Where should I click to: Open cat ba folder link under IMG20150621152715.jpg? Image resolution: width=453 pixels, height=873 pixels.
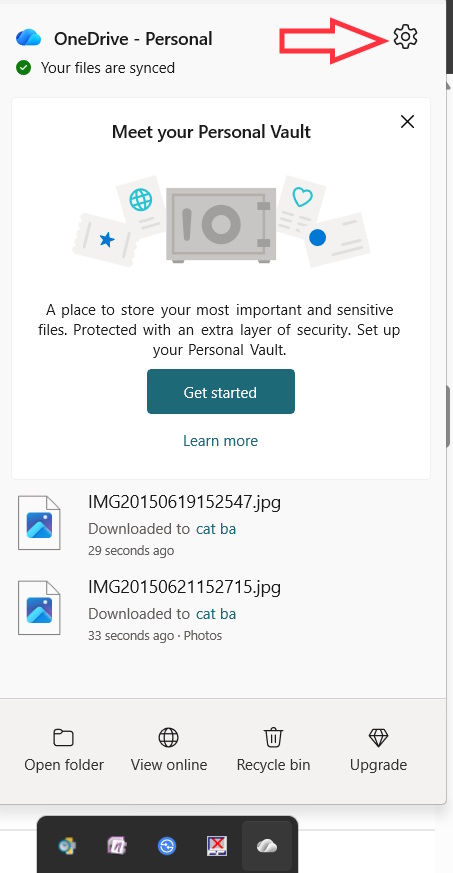point(216,614)
